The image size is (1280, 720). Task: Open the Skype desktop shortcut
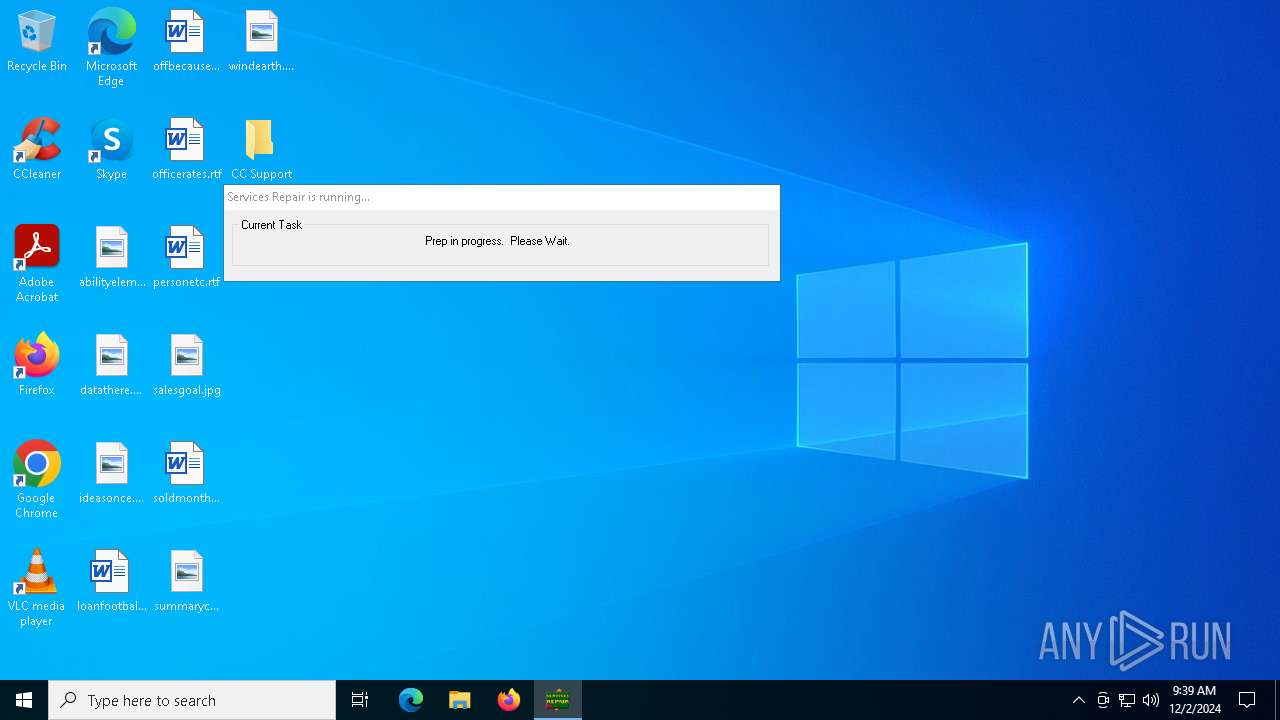(x=111, y=149)
